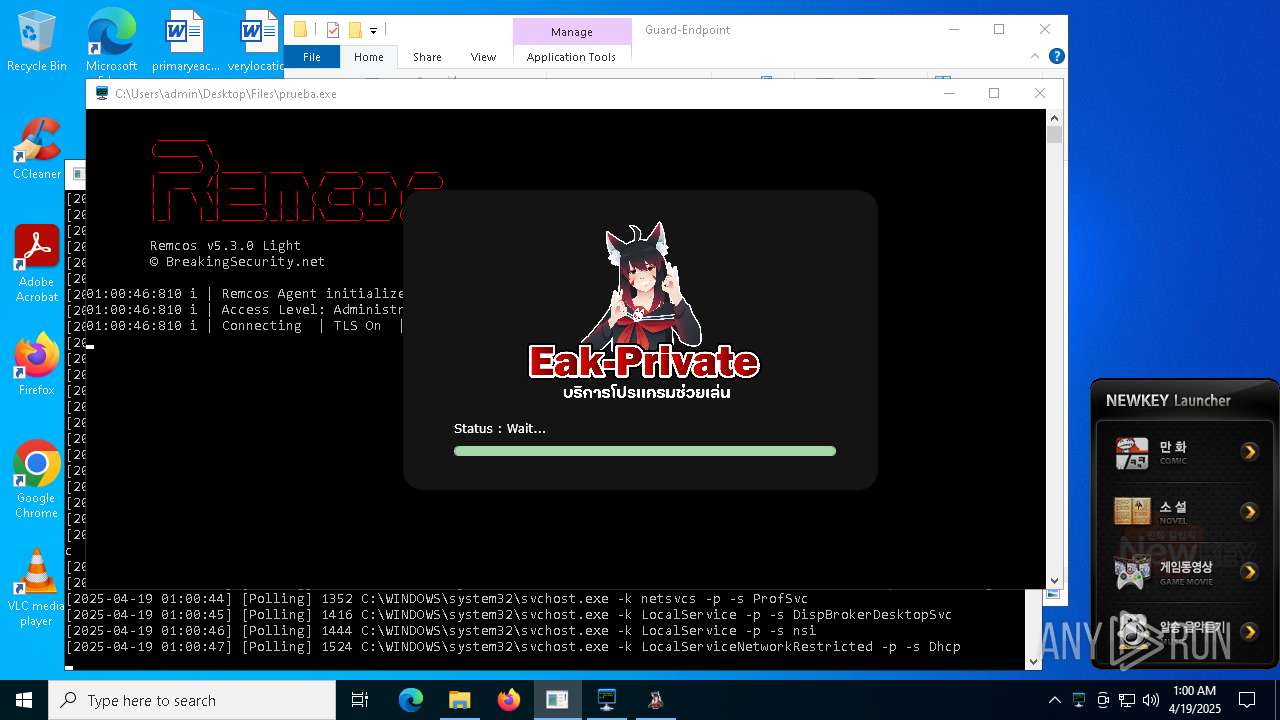The height and width of the screenshot is (720, 1280).
Task: Open the Recycle Bin desktop icon
Action: [37, 41]
